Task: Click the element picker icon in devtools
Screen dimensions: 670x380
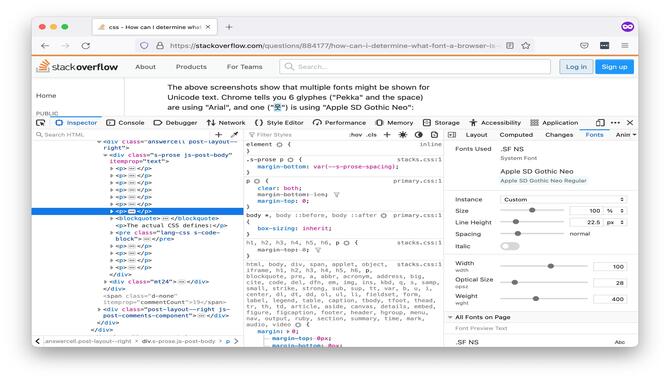Action: tap(41, 123)
